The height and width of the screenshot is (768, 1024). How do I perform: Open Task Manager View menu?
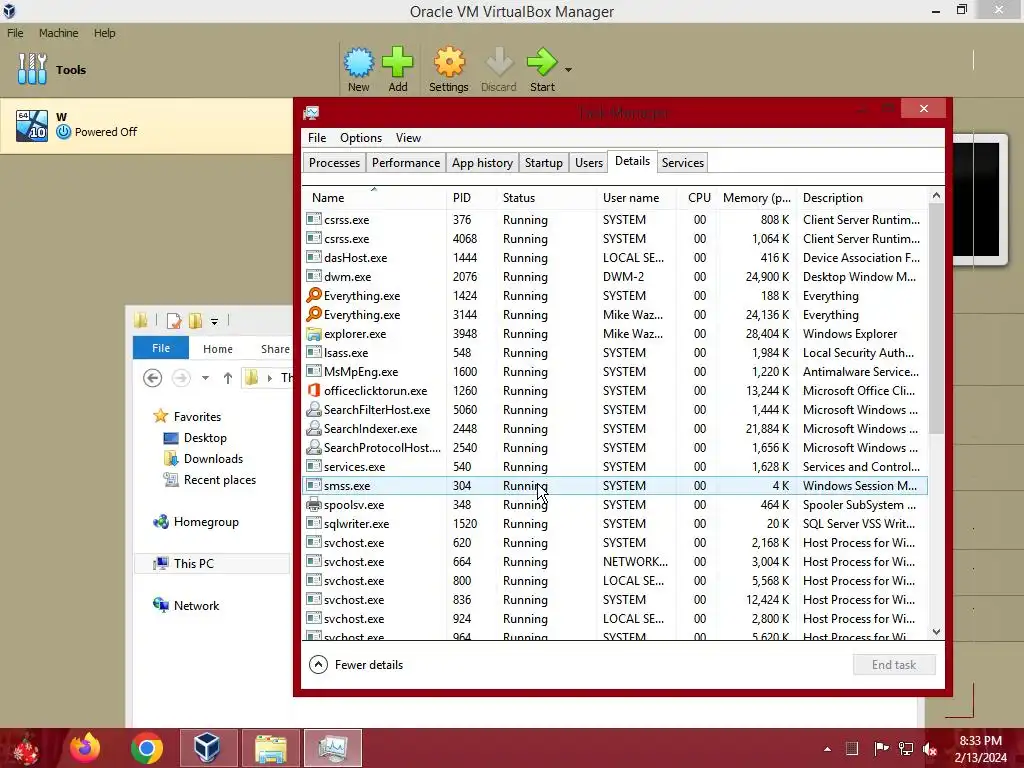pos(408,138)
